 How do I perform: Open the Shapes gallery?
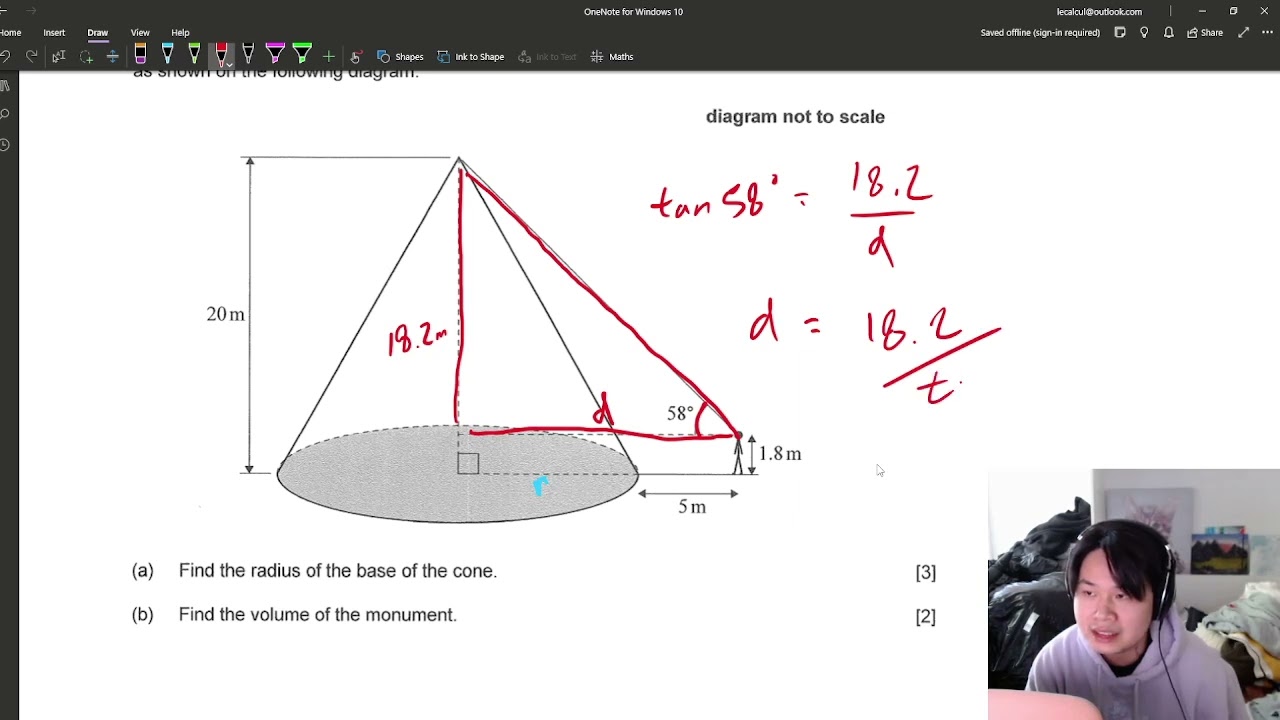(x=400, y=57)
